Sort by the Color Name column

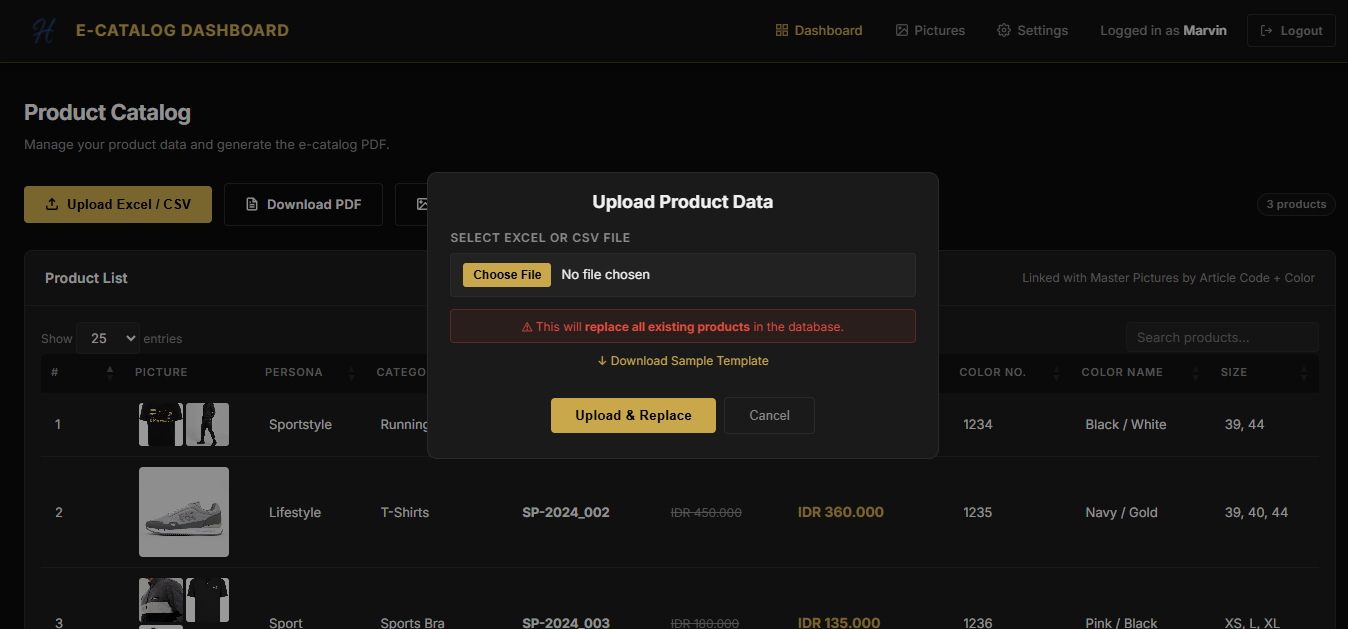[1139, 372]
